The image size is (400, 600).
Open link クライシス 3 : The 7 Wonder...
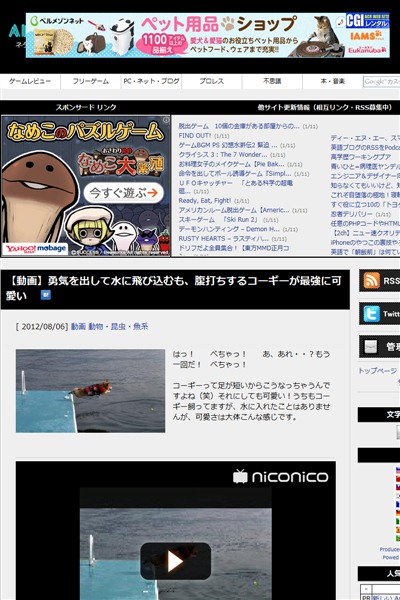(223, 155)
